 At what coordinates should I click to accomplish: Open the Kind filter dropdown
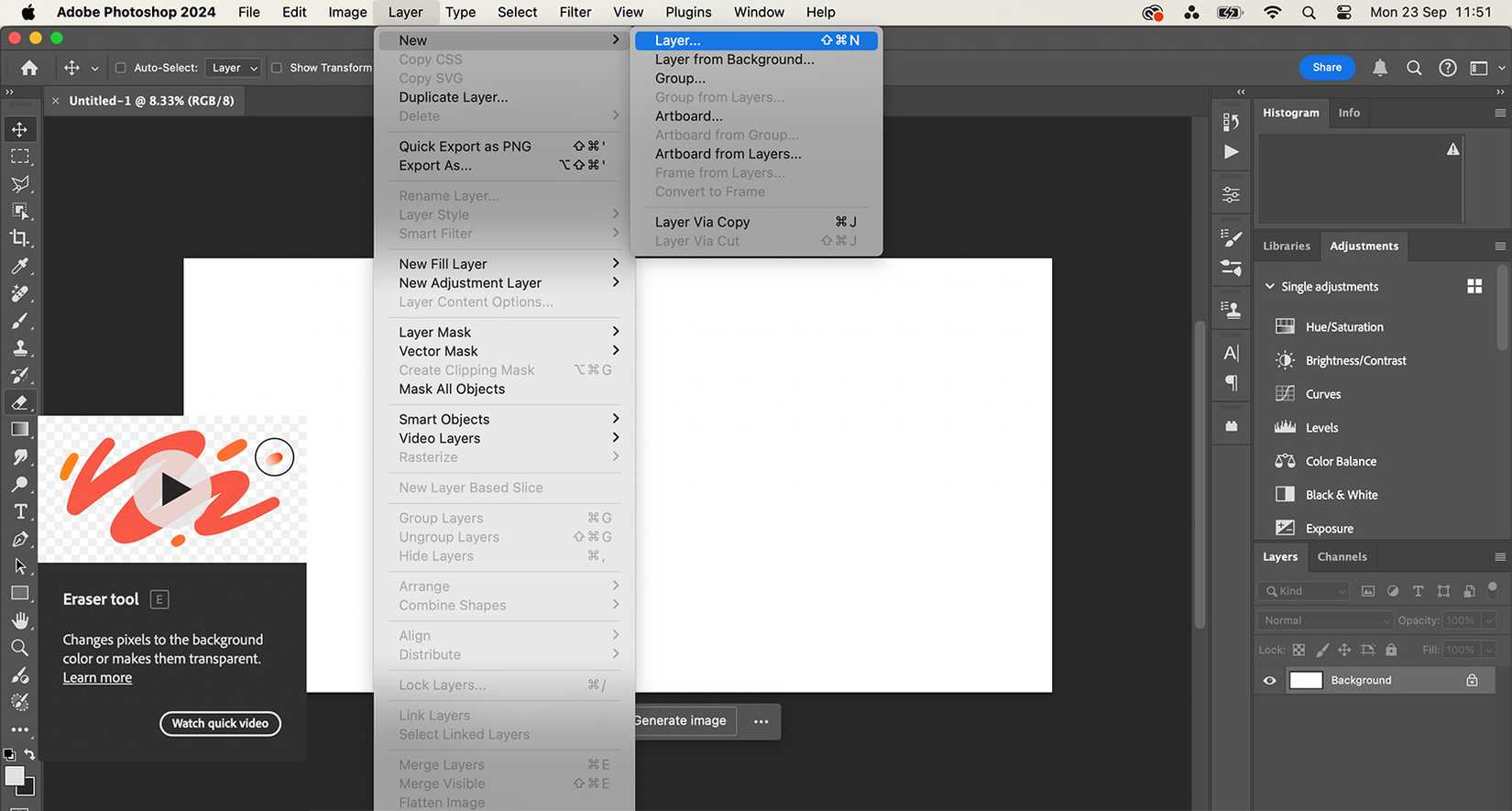pos(1303,591)
